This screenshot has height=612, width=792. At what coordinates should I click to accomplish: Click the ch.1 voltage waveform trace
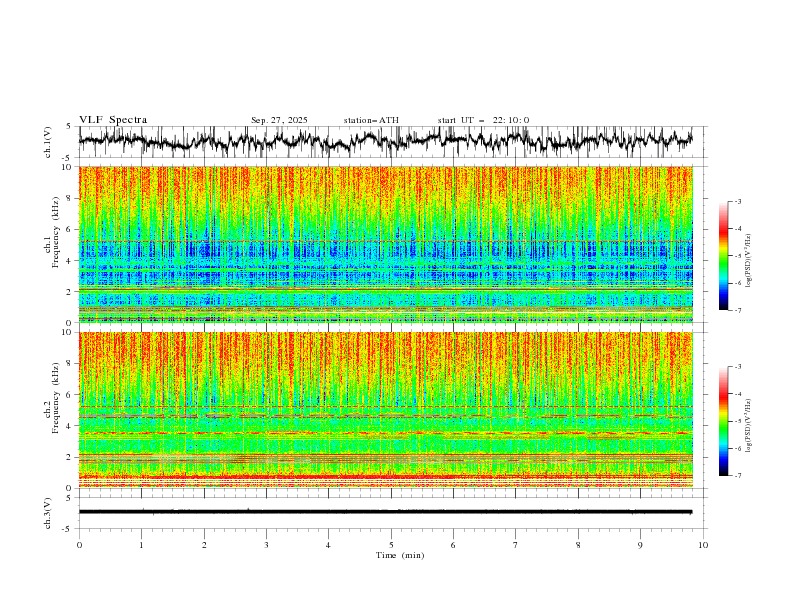pos(385,141)
